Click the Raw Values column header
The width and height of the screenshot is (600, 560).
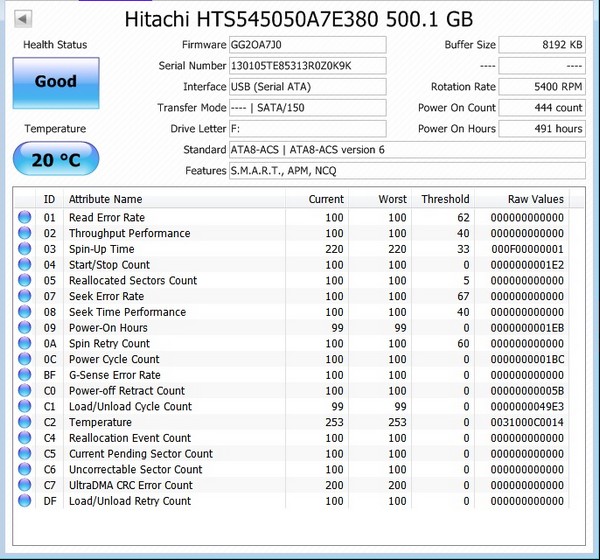(x=535, y=199)
